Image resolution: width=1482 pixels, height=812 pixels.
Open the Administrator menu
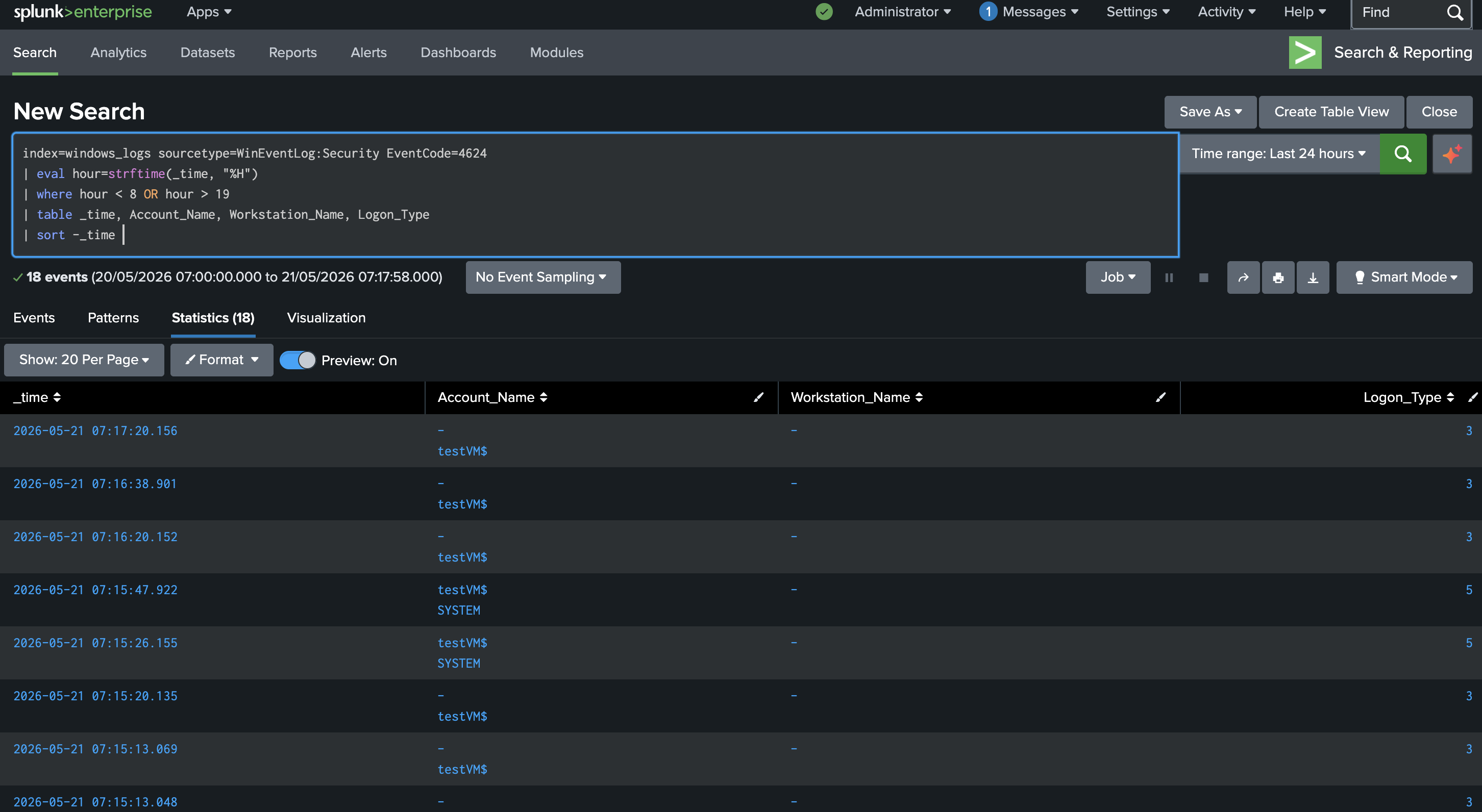pyautogui.click(x=903, y=12)
